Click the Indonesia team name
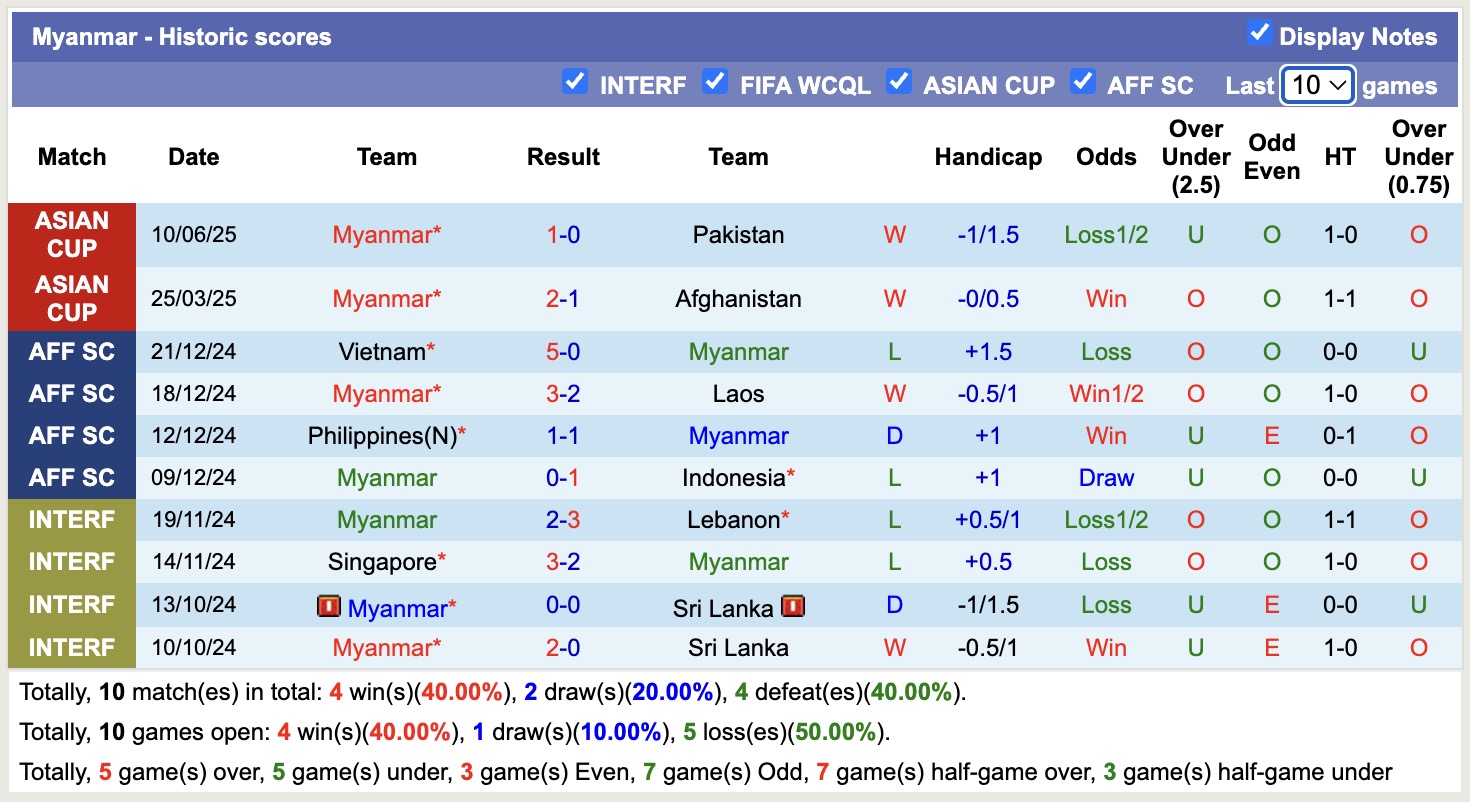The height and width of the screenshot is (802, 1470). click(x=733, y=478)
